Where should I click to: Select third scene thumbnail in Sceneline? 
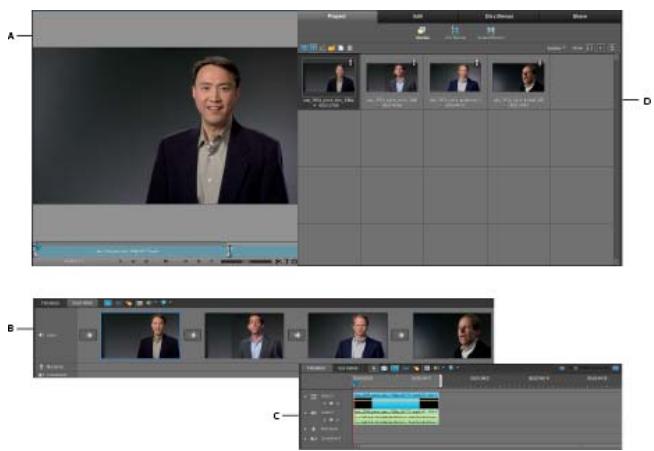coord(347,335)
